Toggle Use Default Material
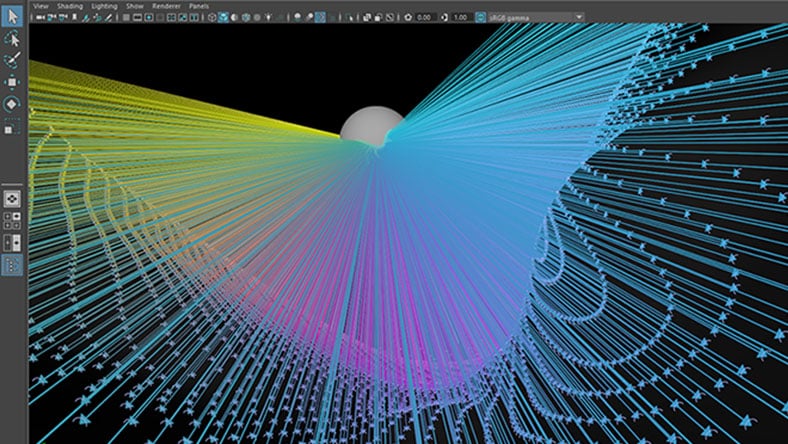Image resolution: width=788 pixels, height=444 pixels. pos(234,18)
